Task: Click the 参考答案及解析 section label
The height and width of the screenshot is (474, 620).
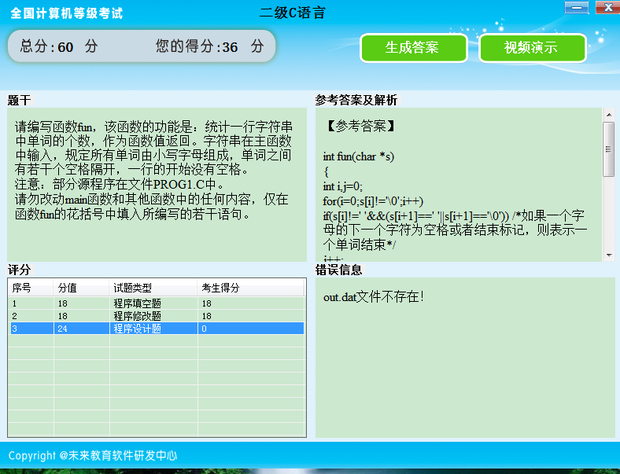Action: coord(356,100)
